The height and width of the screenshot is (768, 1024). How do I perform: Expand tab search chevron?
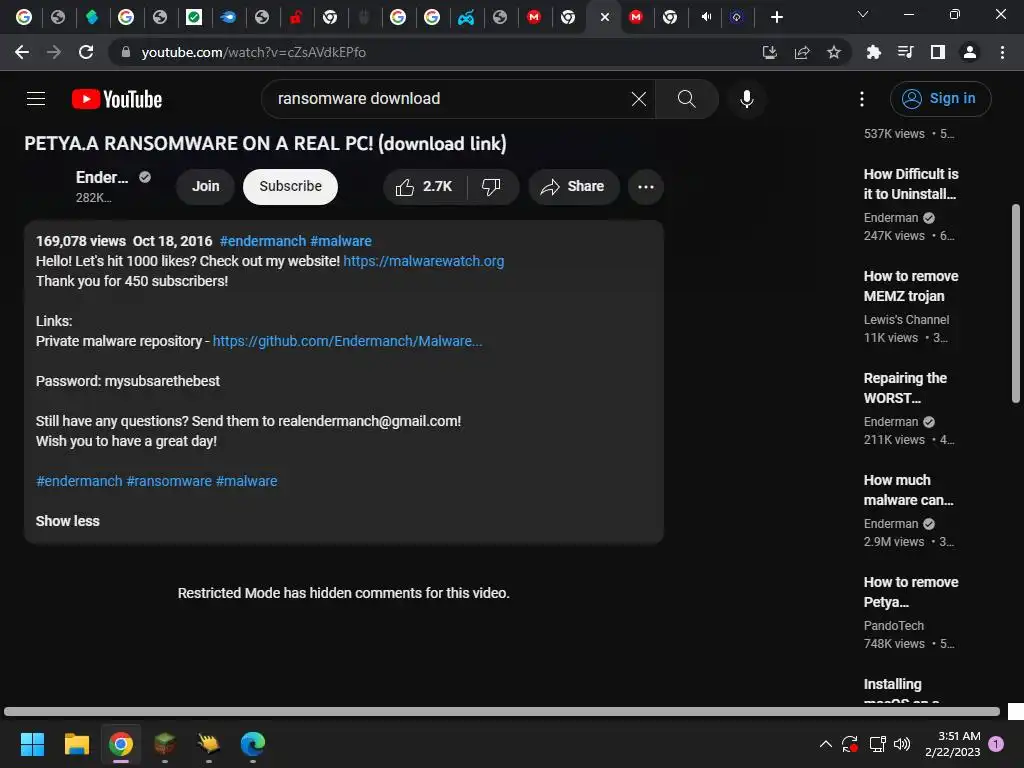point(863,14)
